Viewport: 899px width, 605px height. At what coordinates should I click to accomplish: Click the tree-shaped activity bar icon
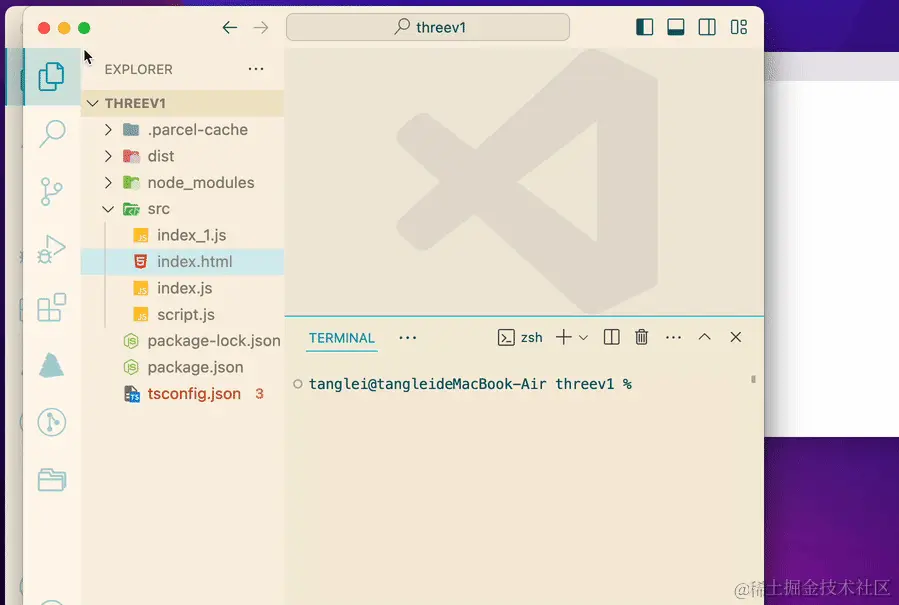(52, 365)
